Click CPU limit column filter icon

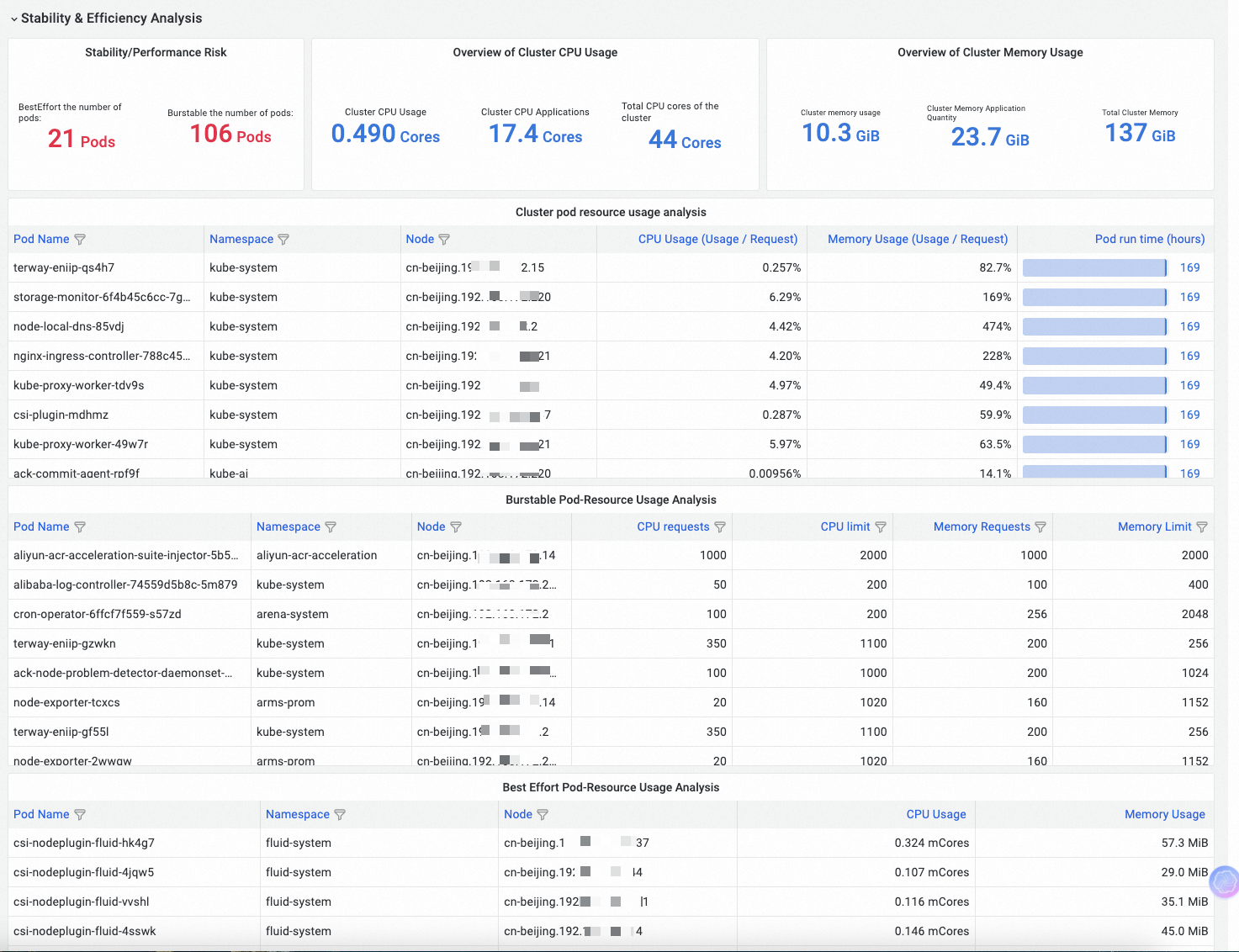point(881,527)
